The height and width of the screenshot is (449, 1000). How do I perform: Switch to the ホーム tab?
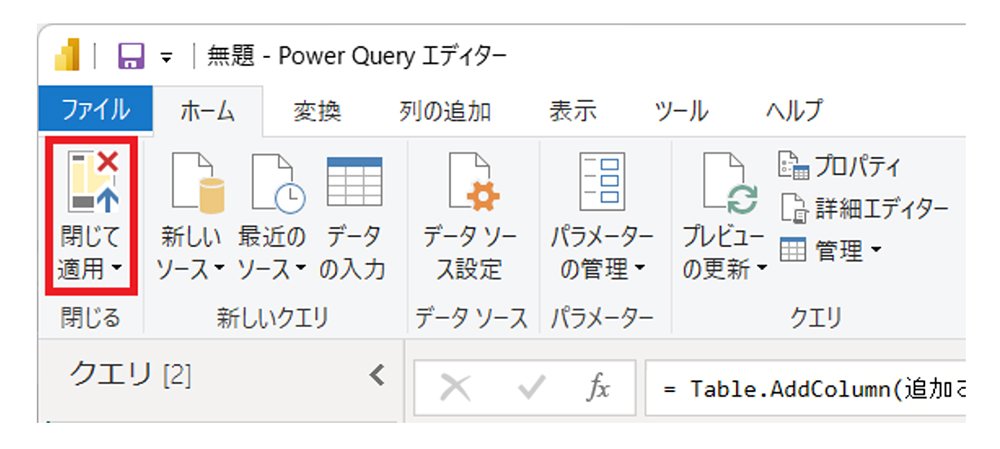(x=207, y=112)
